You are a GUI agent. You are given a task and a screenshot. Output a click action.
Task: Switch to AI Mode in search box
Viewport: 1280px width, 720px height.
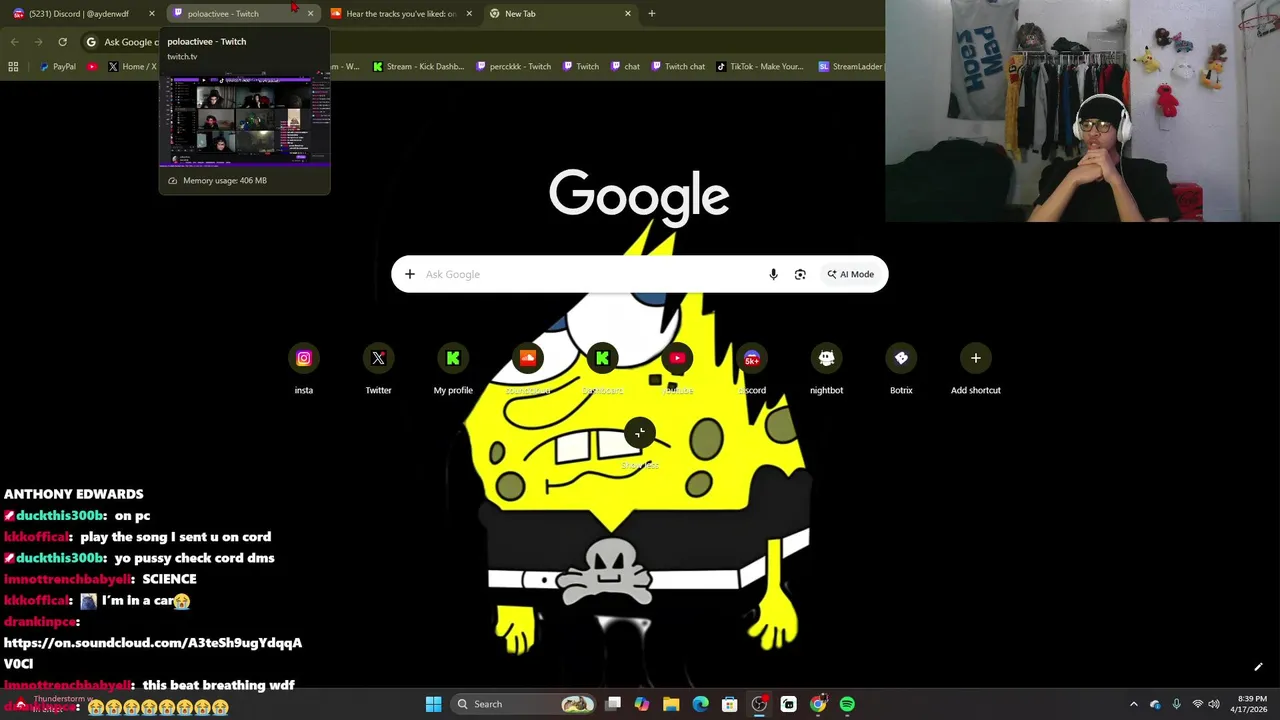(x=850, y=274)
